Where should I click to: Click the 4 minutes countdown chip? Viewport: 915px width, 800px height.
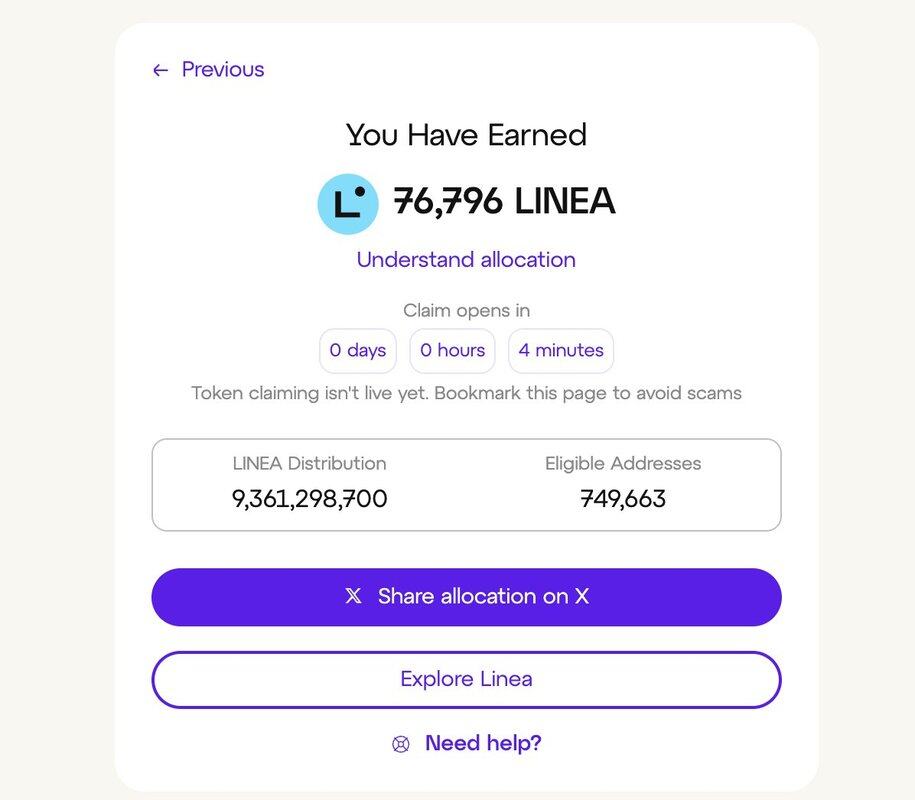tap(561, 351)
